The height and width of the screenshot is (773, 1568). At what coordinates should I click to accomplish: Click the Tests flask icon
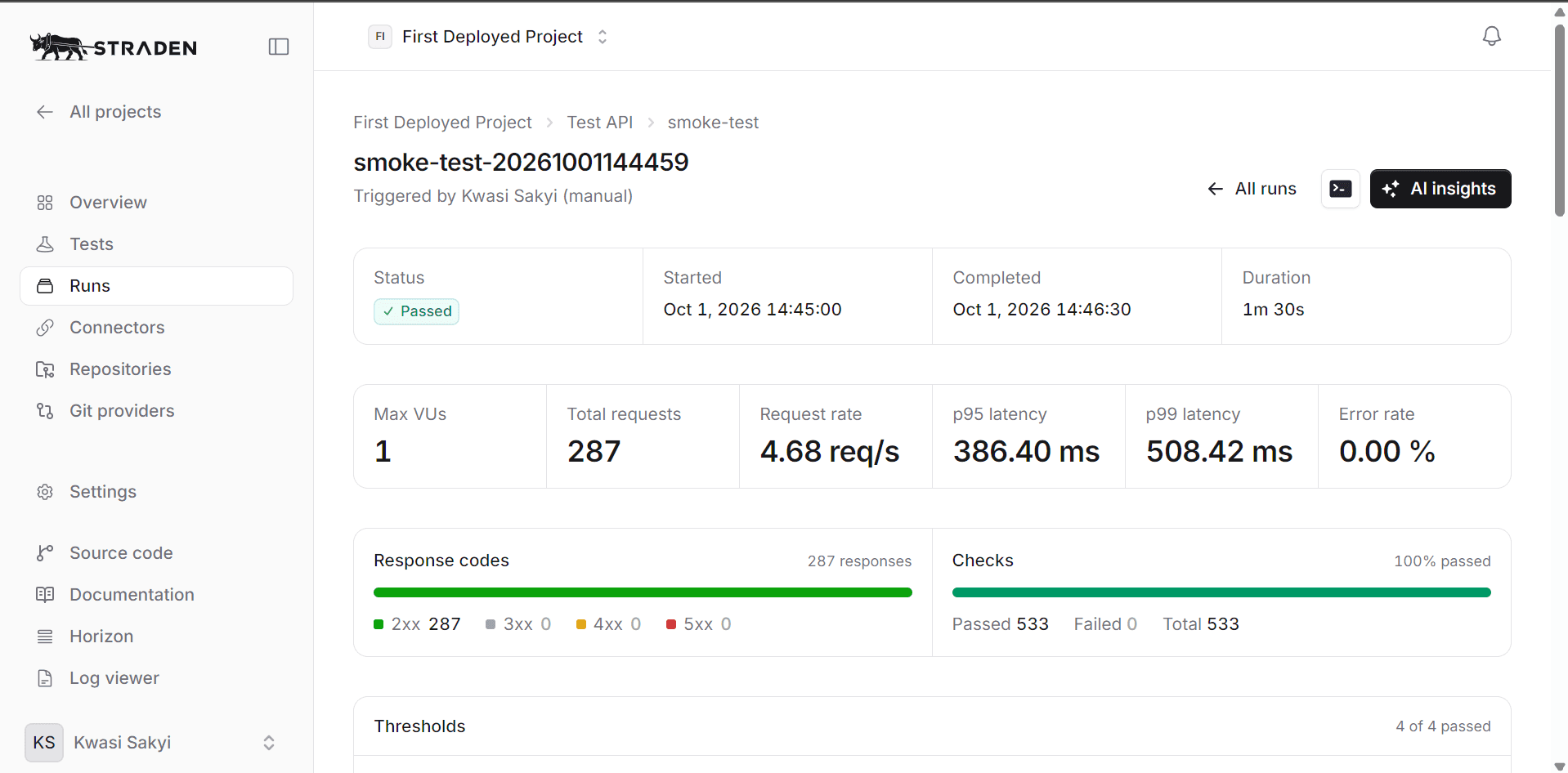(45, 244)
